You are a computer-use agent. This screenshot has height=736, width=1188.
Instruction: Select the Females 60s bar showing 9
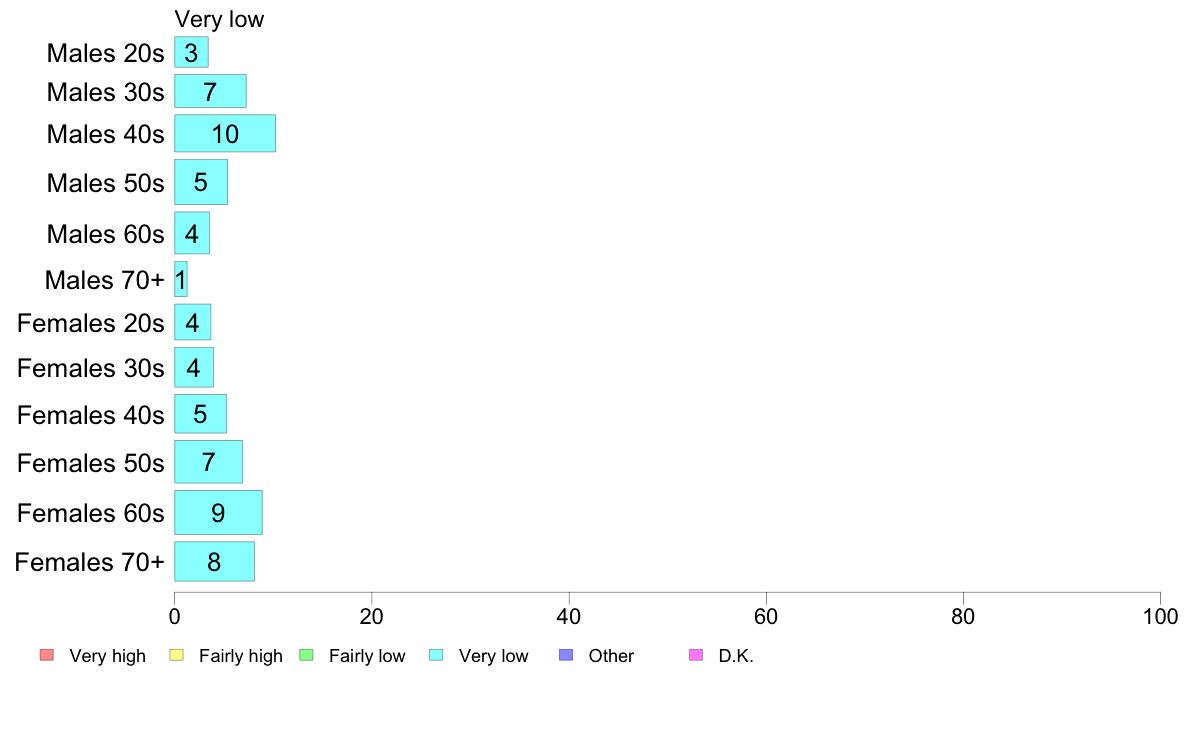coord(218,512)
